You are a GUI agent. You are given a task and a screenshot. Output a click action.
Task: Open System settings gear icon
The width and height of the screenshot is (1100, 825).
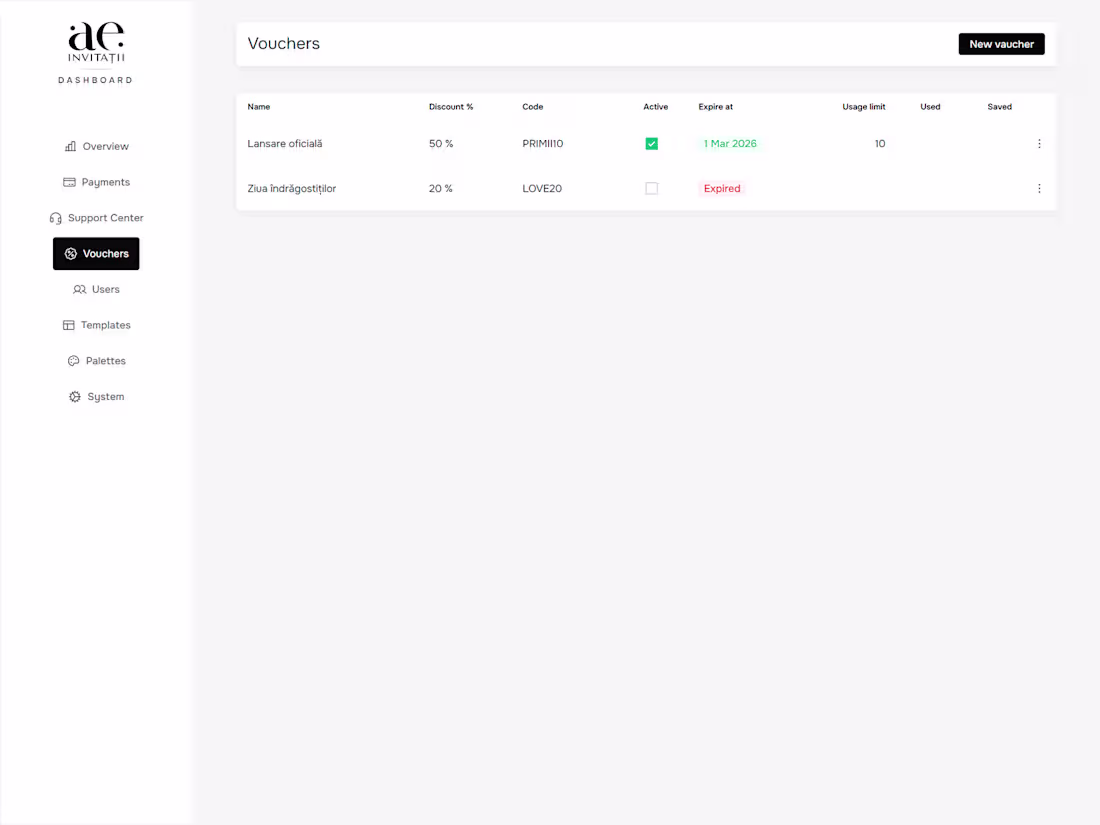[73, 396]
